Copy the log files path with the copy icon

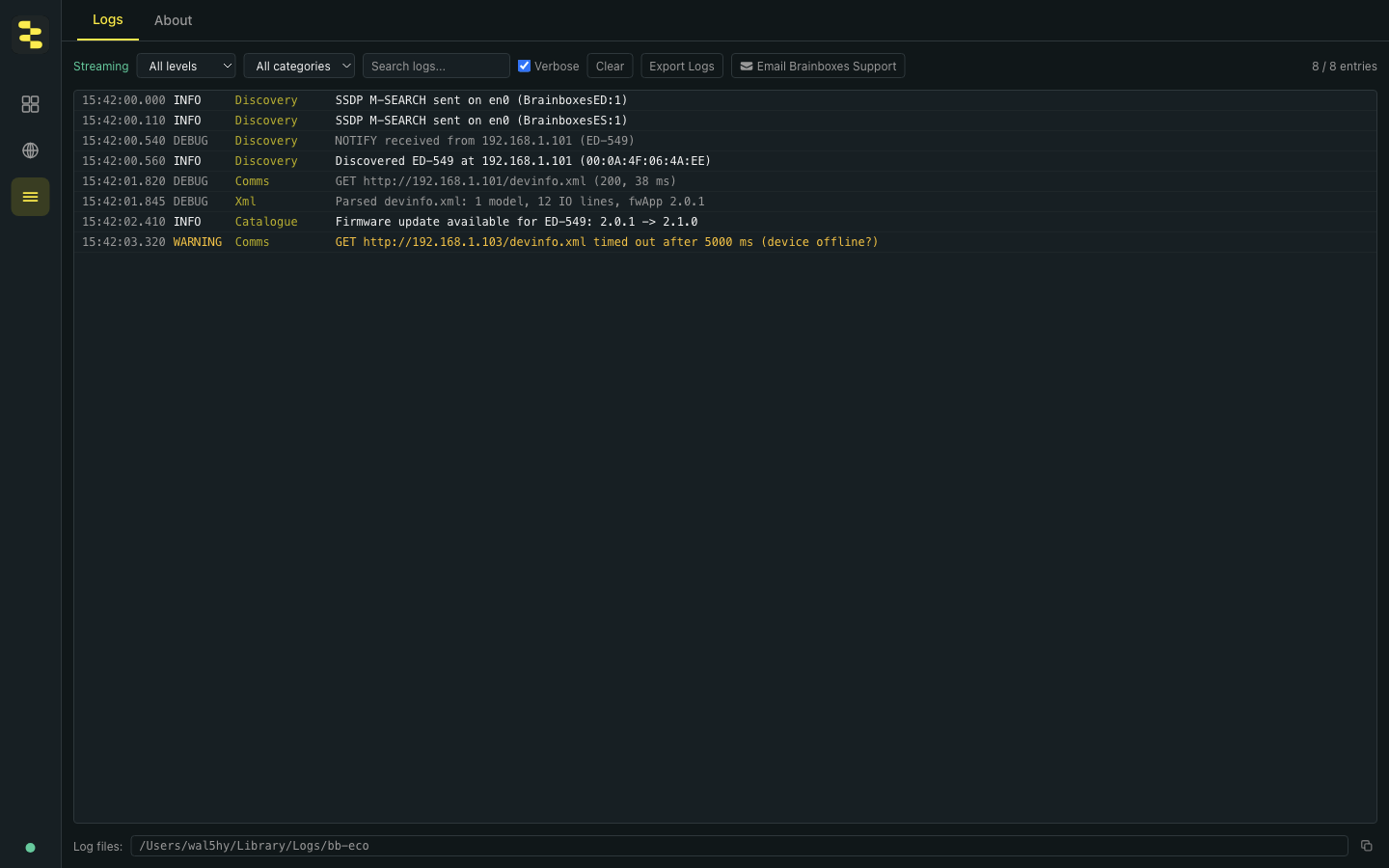tap(1367, 846)
